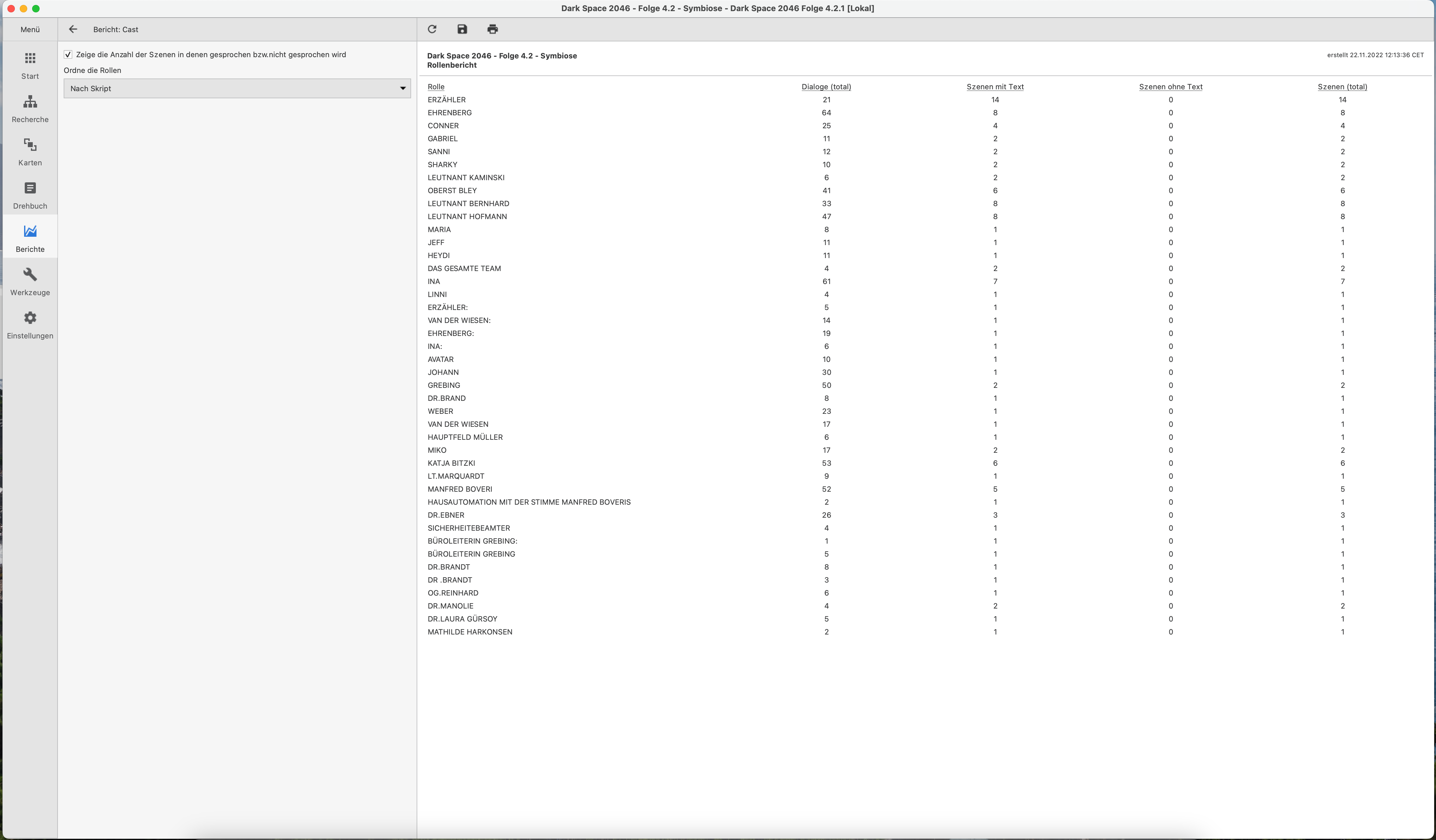This screenshot has width=1436, height=840.
Task: Select MATHILDE HARKONSEN role
Action: pos(469,632)
